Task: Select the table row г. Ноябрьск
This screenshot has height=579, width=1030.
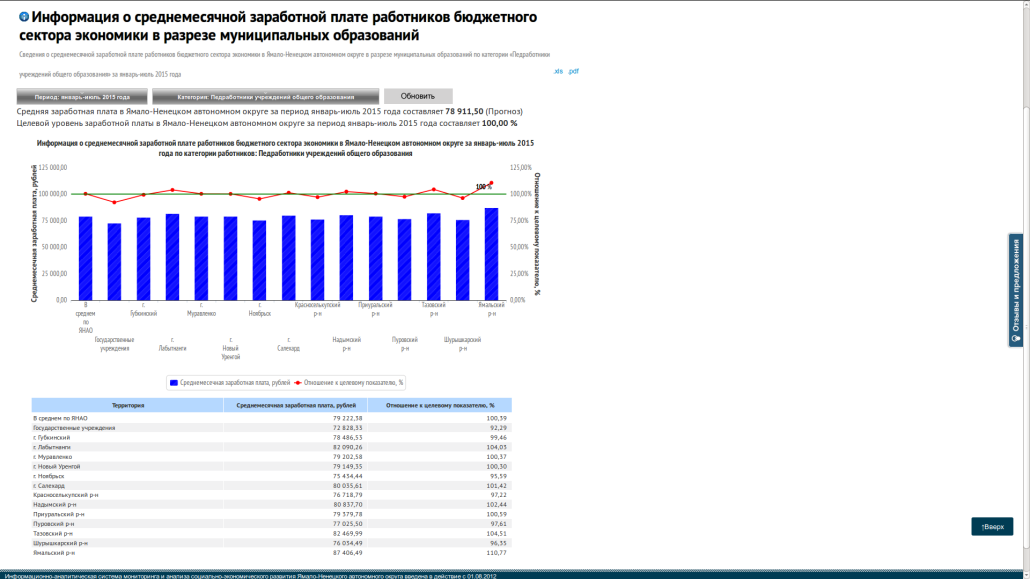Action: pos(271,476)
